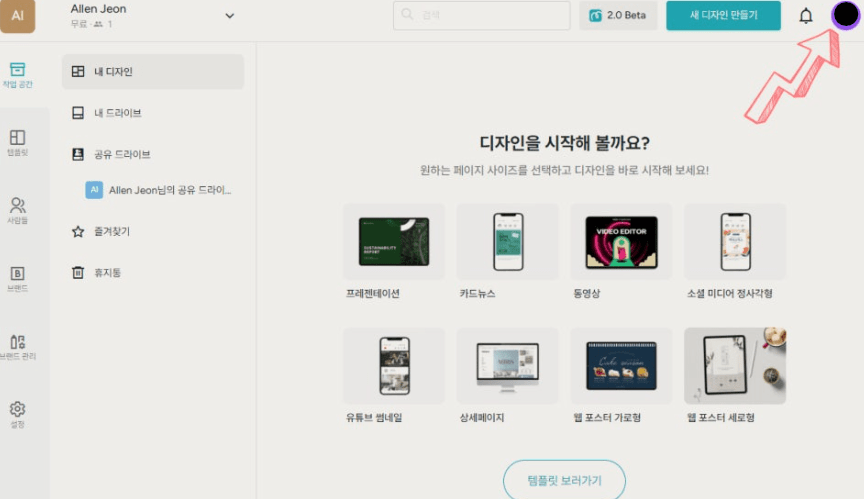Open the 사람들 people sidebar icon
This screenshot has height=499, width=864.
click(17, 210)
